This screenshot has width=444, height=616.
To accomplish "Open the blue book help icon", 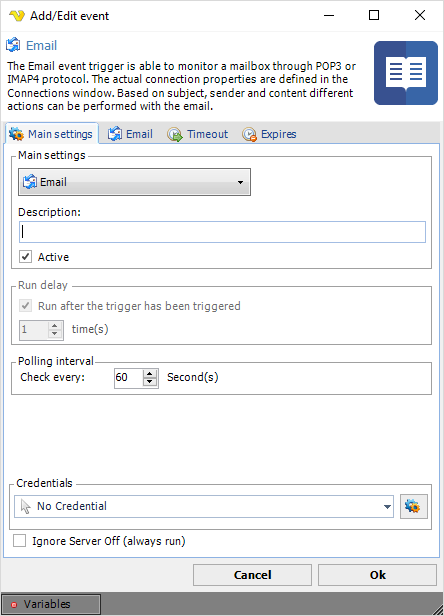I will (x=405, y=73).
